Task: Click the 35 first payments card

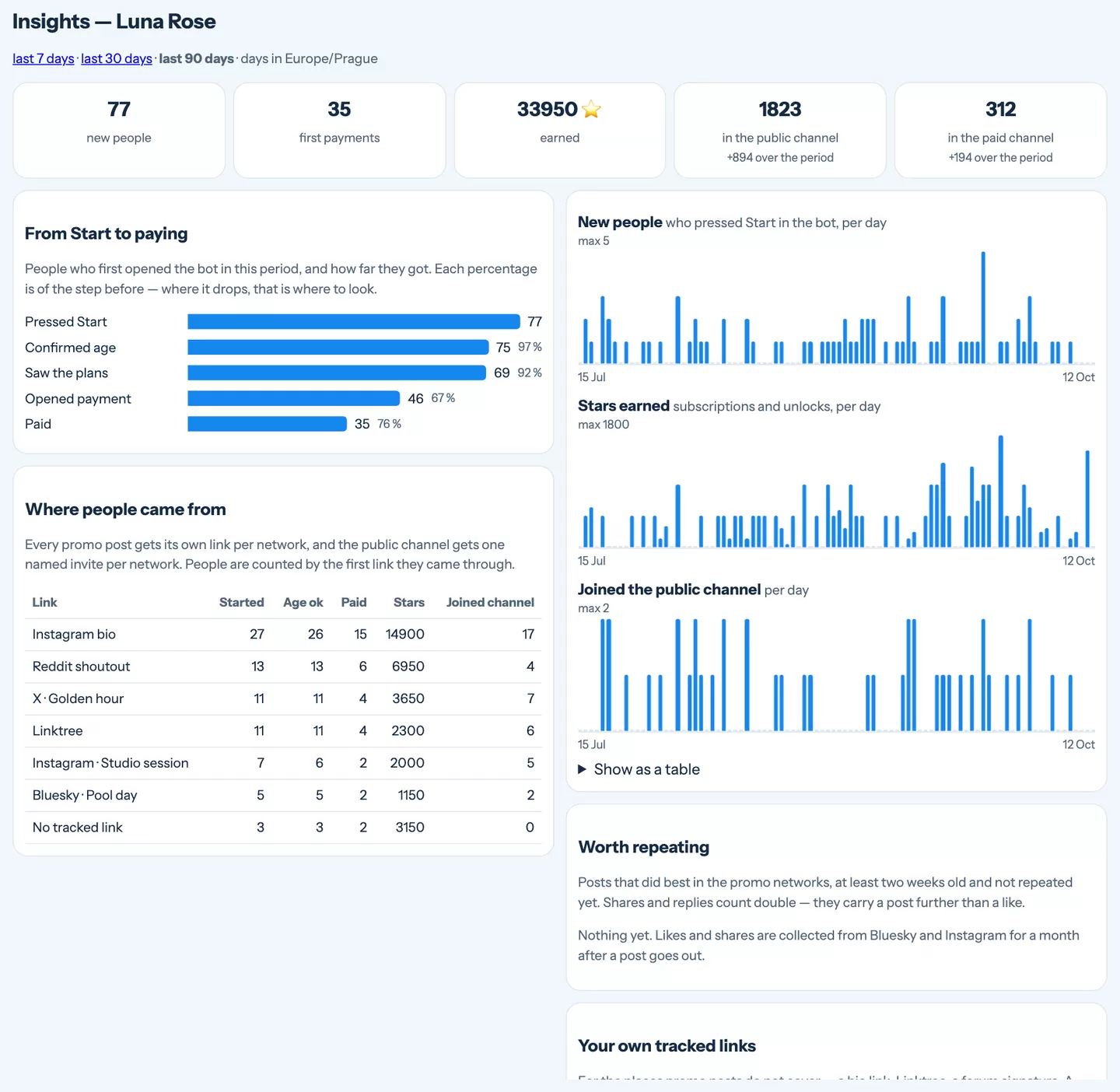Action: [x=339, y=131]
